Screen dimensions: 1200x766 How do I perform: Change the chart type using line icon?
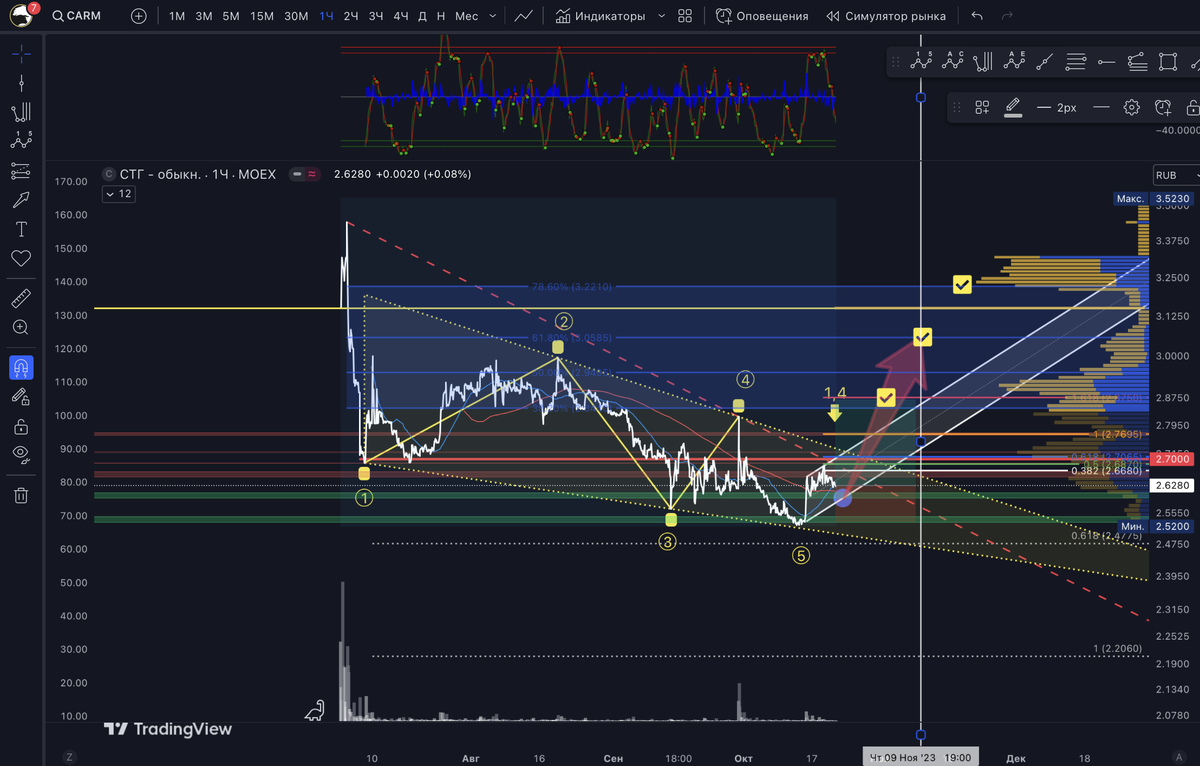pos(524,16)
